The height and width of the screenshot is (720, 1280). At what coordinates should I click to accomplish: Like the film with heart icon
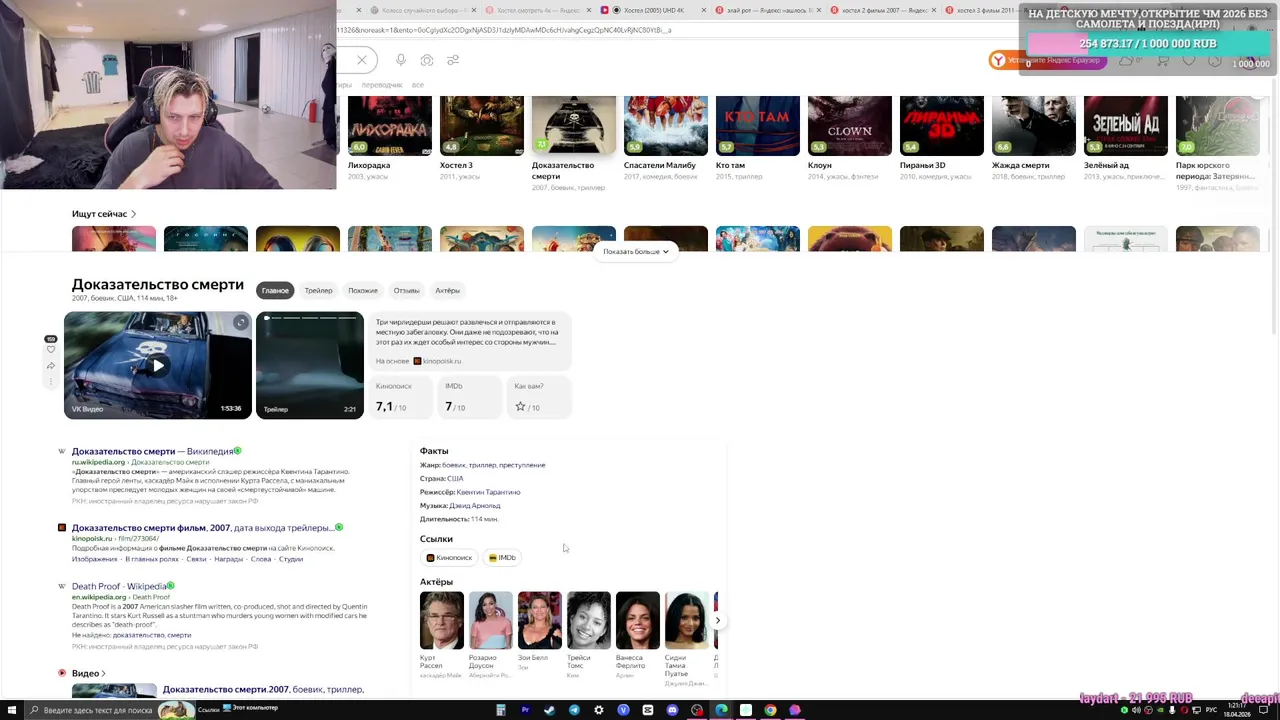pyautogui.click(x=51, y=350)
